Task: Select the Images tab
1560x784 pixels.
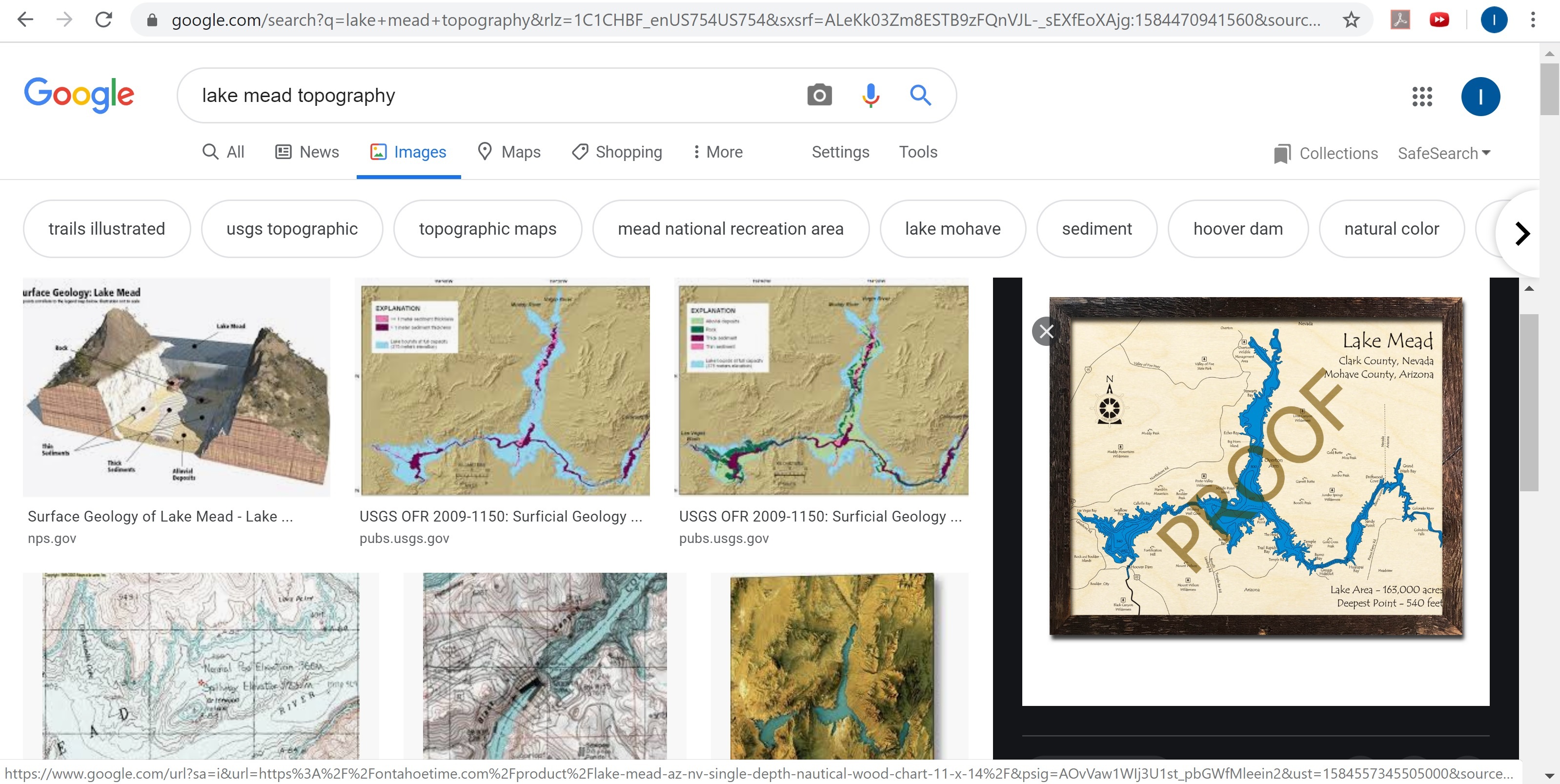Action: [408, 152]
